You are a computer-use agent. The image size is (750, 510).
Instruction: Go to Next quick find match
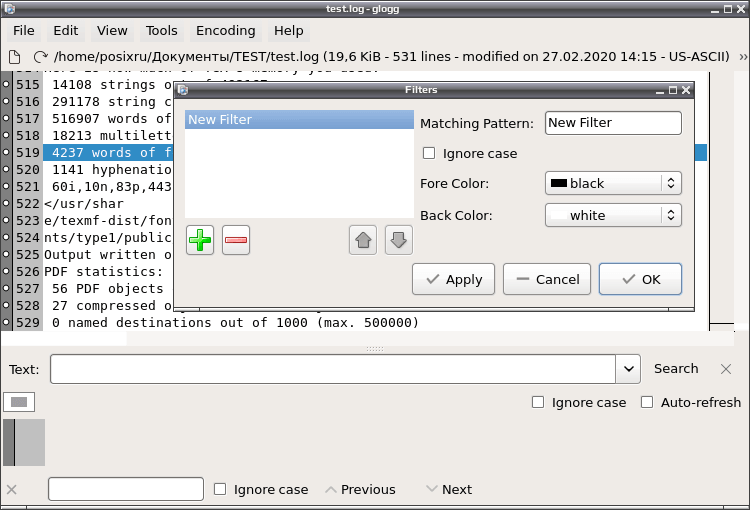449,489
